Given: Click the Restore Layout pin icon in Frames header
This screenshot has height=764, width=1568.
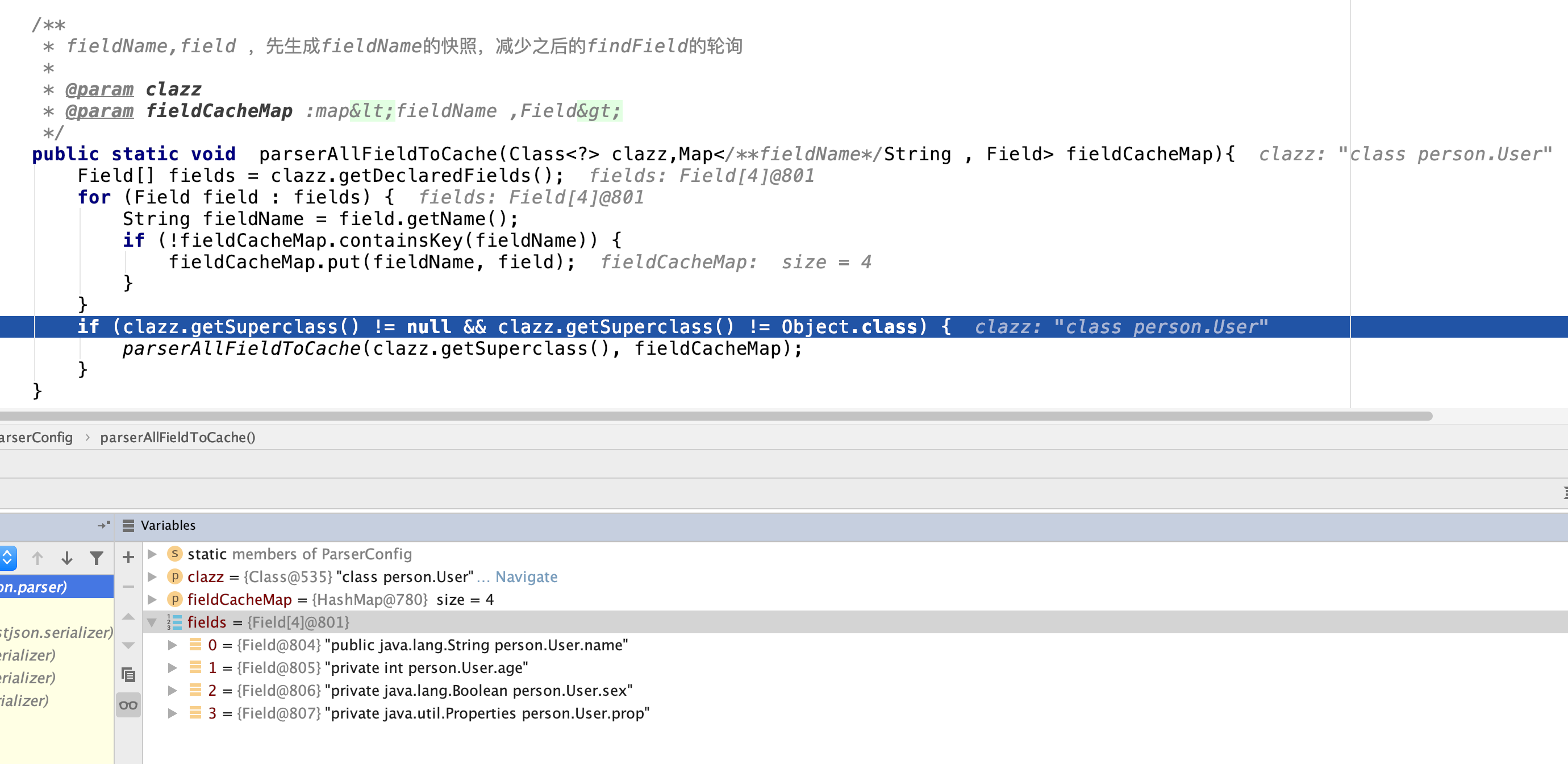Looking at the screenshot, I should pos(103,525).
